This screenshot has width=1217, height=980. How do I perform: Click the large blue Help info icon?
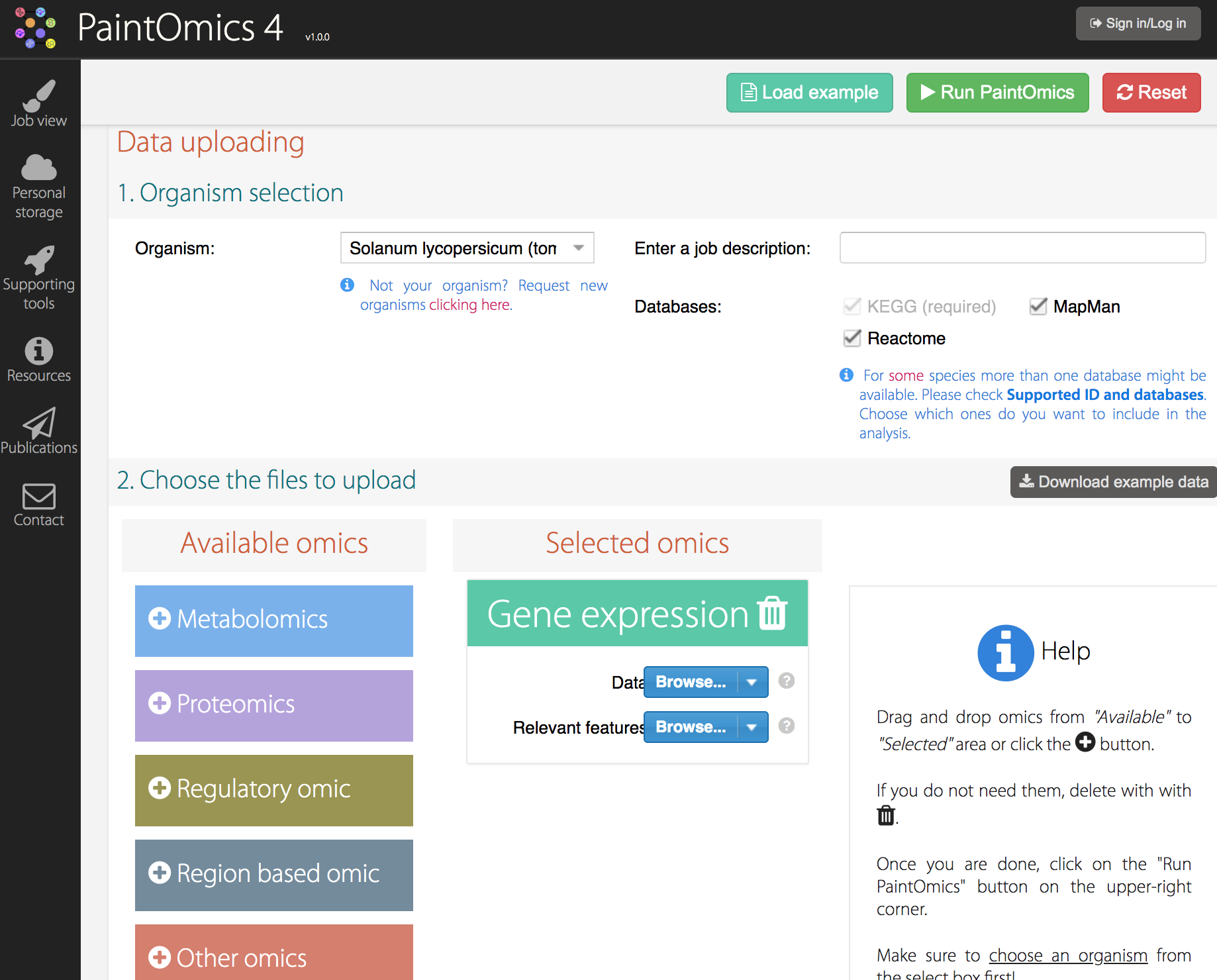1006,653
